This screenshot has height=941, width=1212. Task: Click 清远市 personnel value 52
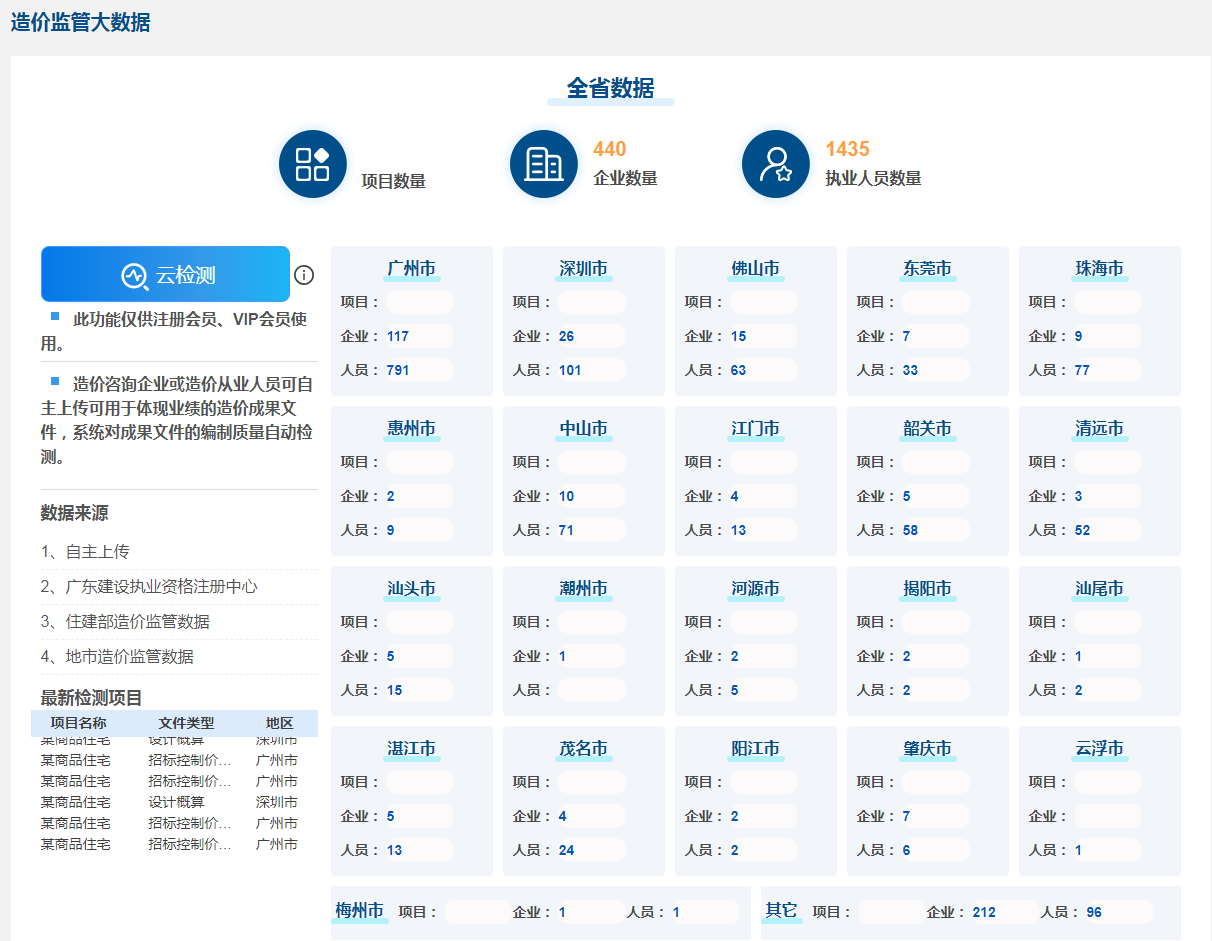[1082, 530]
